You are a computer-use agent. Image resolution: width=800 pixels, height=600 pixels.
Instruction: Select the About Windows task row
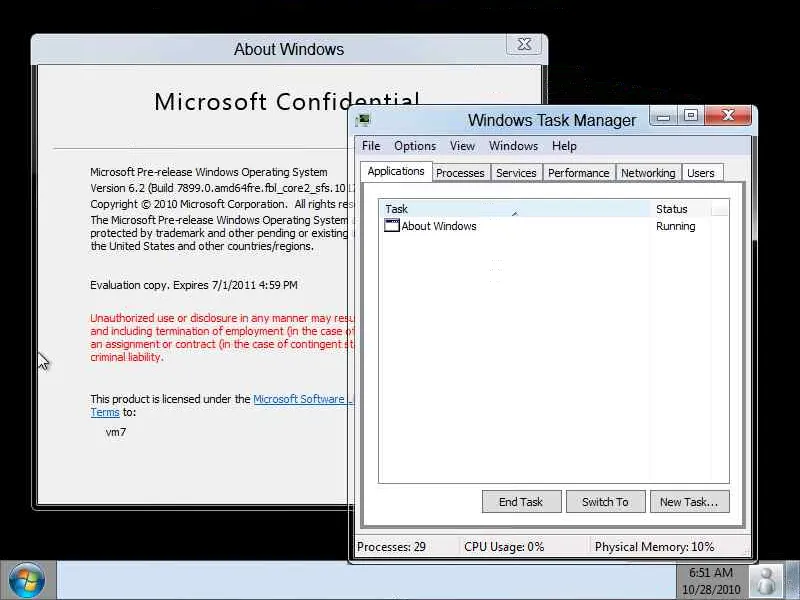[x=554, y=226]
